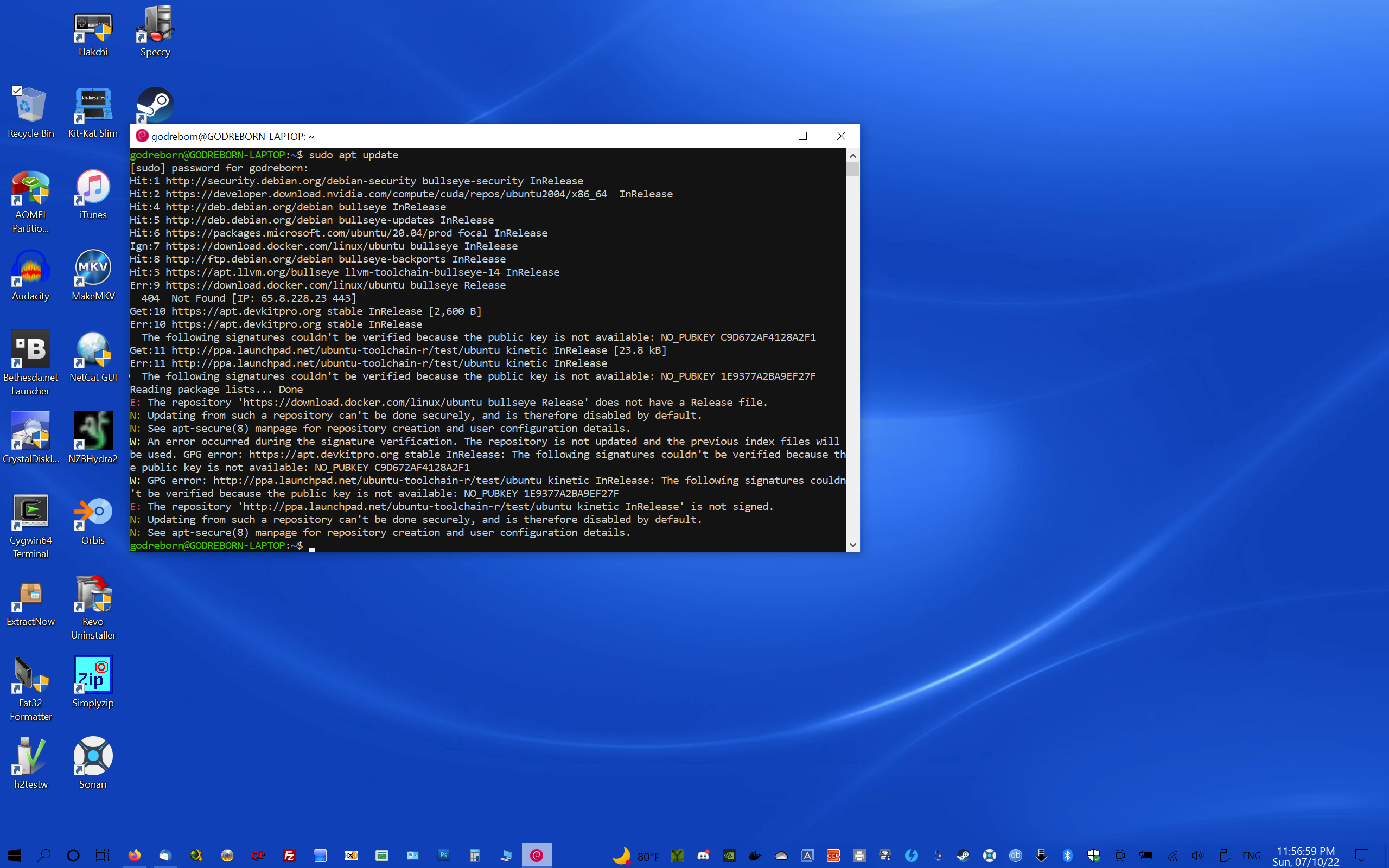Switch to Thunderbird in the taskbar
This screenshot has height=868, width=1389.
tap(165, 856)
